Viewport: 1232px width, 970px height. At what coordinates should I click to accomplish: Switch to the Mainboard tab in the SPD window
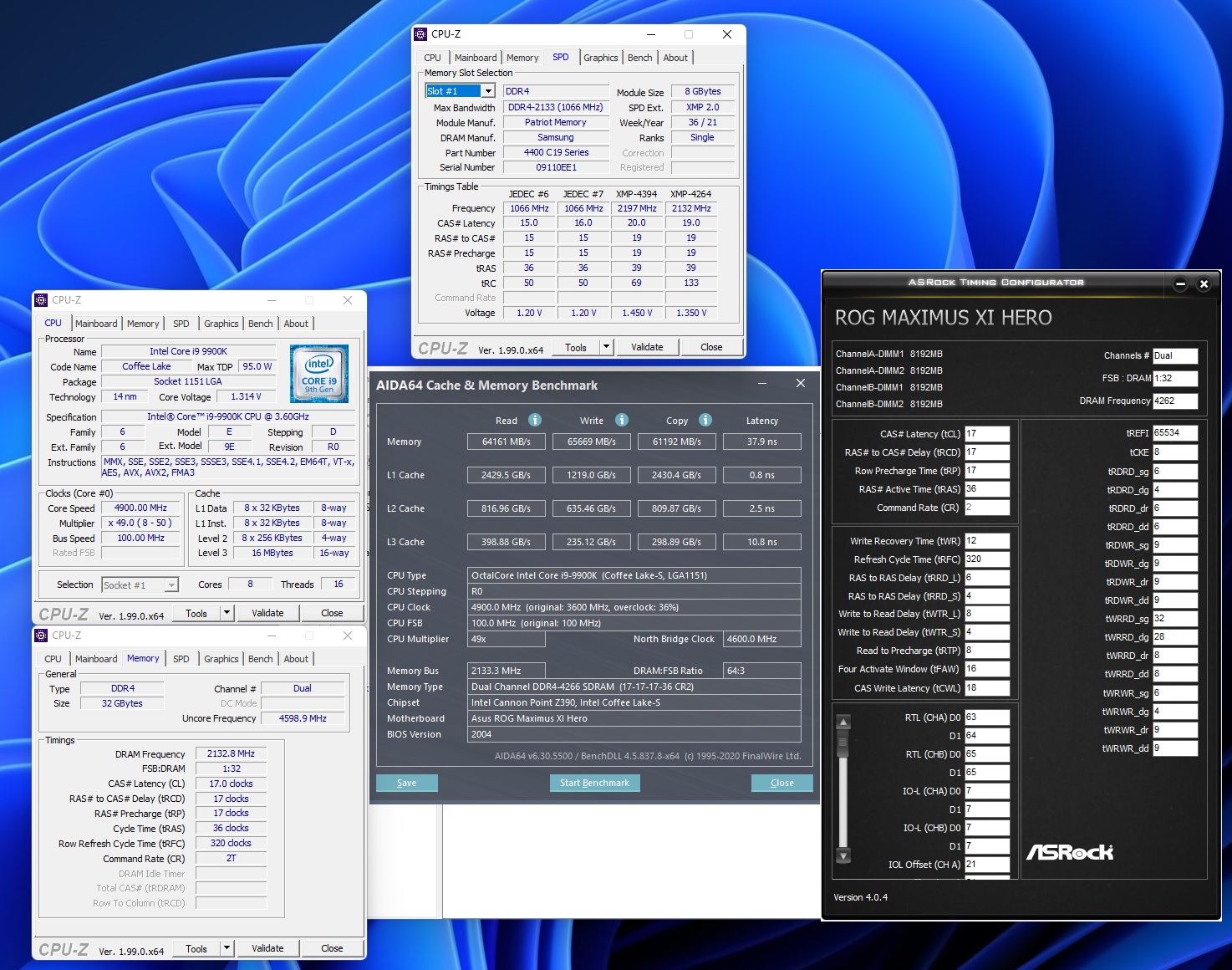click(476, 58)
